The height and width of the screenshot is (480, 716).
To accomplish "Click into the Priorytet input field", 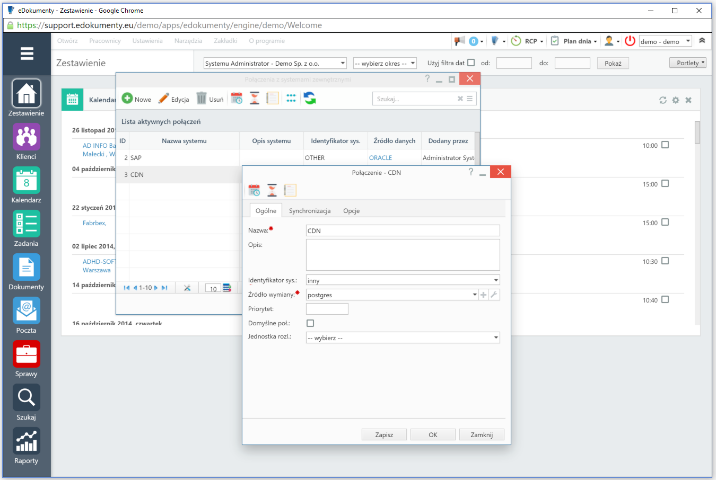I will [x=327, y=309].
